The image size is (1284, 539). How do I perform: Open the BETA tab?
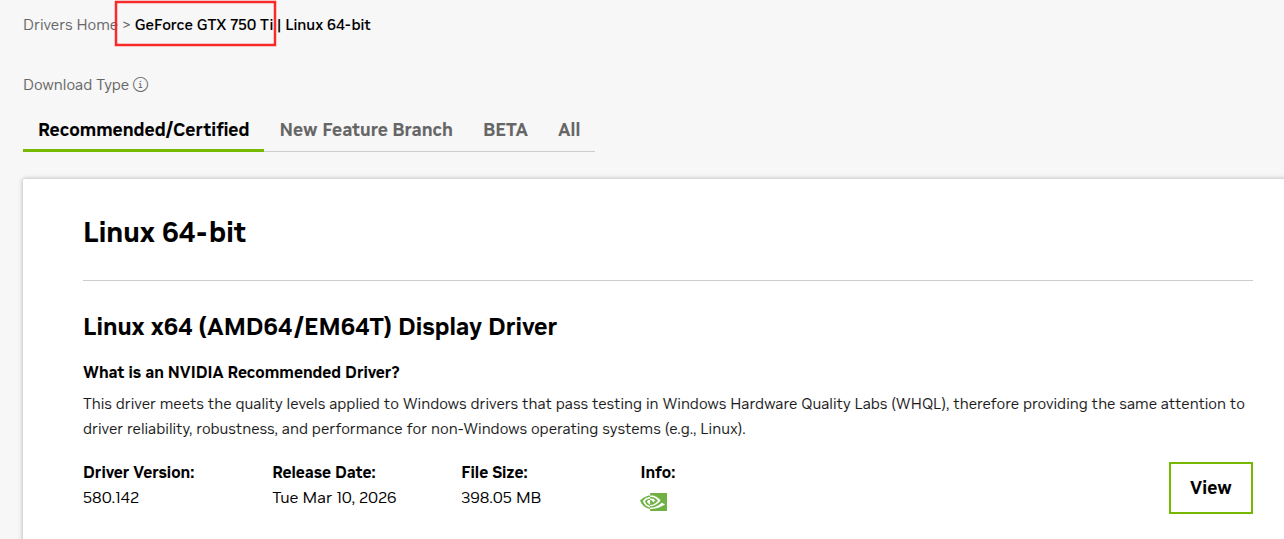click(x=505, y=130)
